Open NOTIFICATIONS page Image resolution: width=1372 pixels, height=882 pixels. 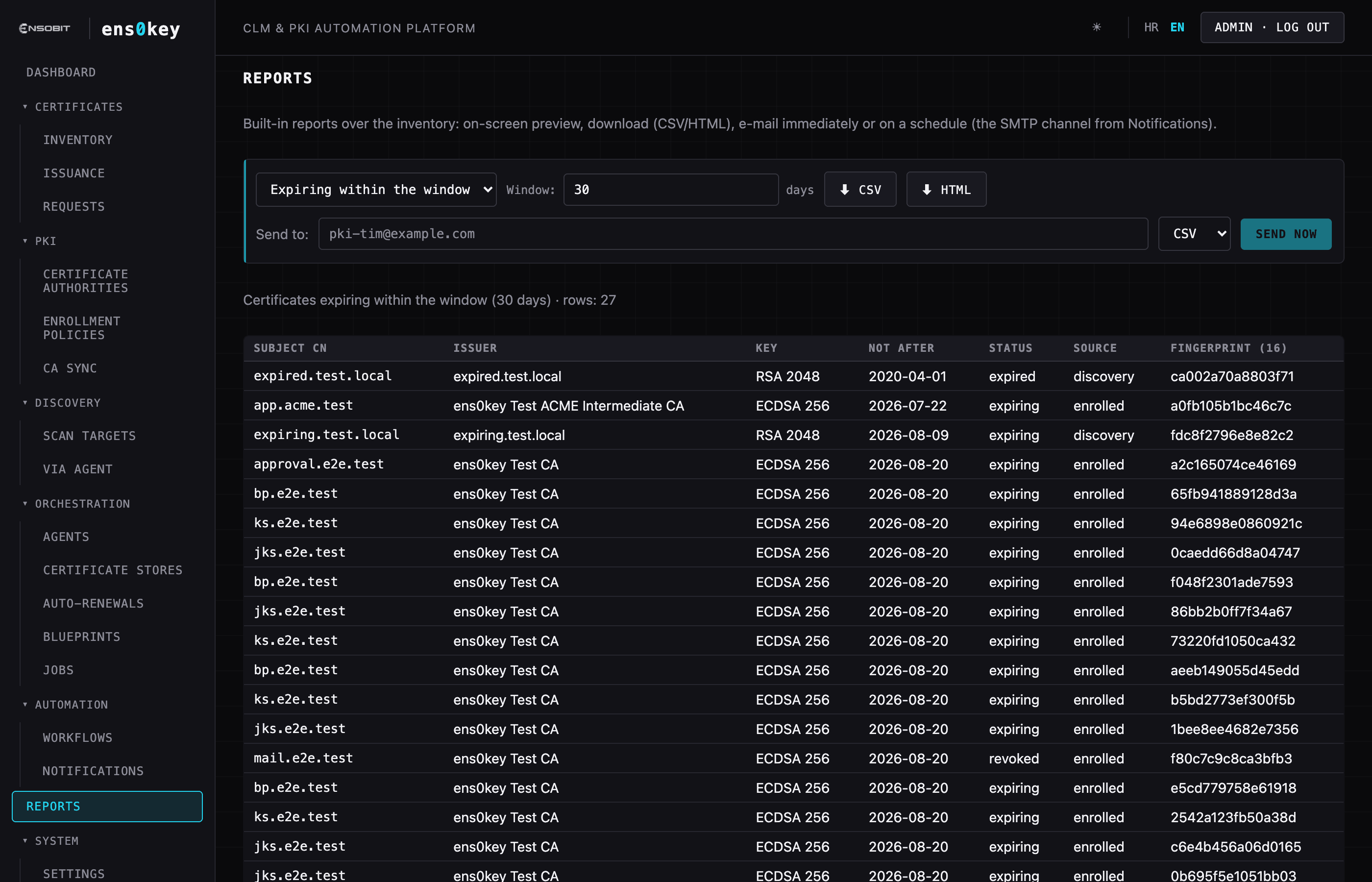click(93, 771)
